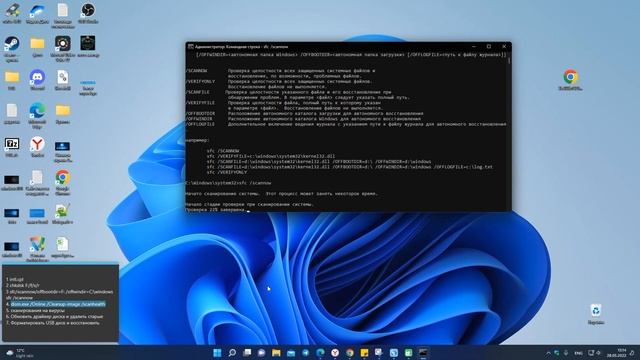Click the highlighted dism.exe /Online line in note
640x360 pixels.
[58, 304]
